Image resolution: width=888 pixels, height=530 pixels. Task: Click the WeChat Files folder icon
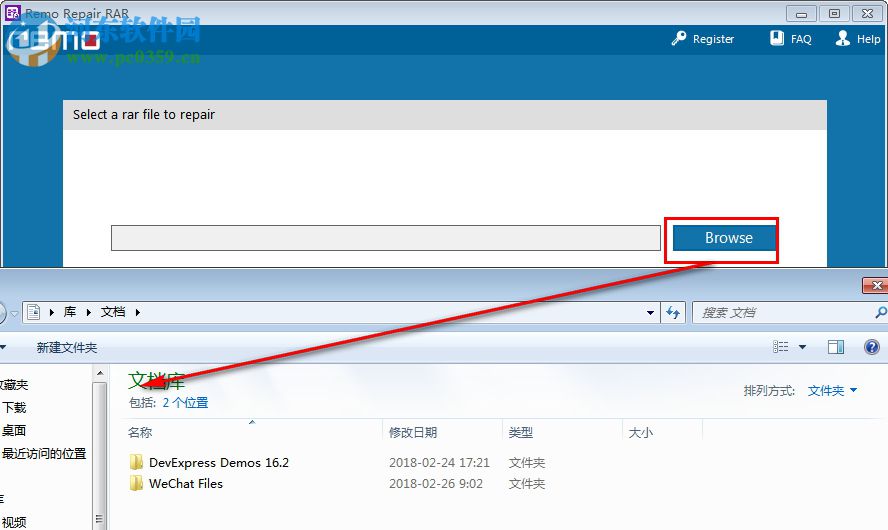136,483
